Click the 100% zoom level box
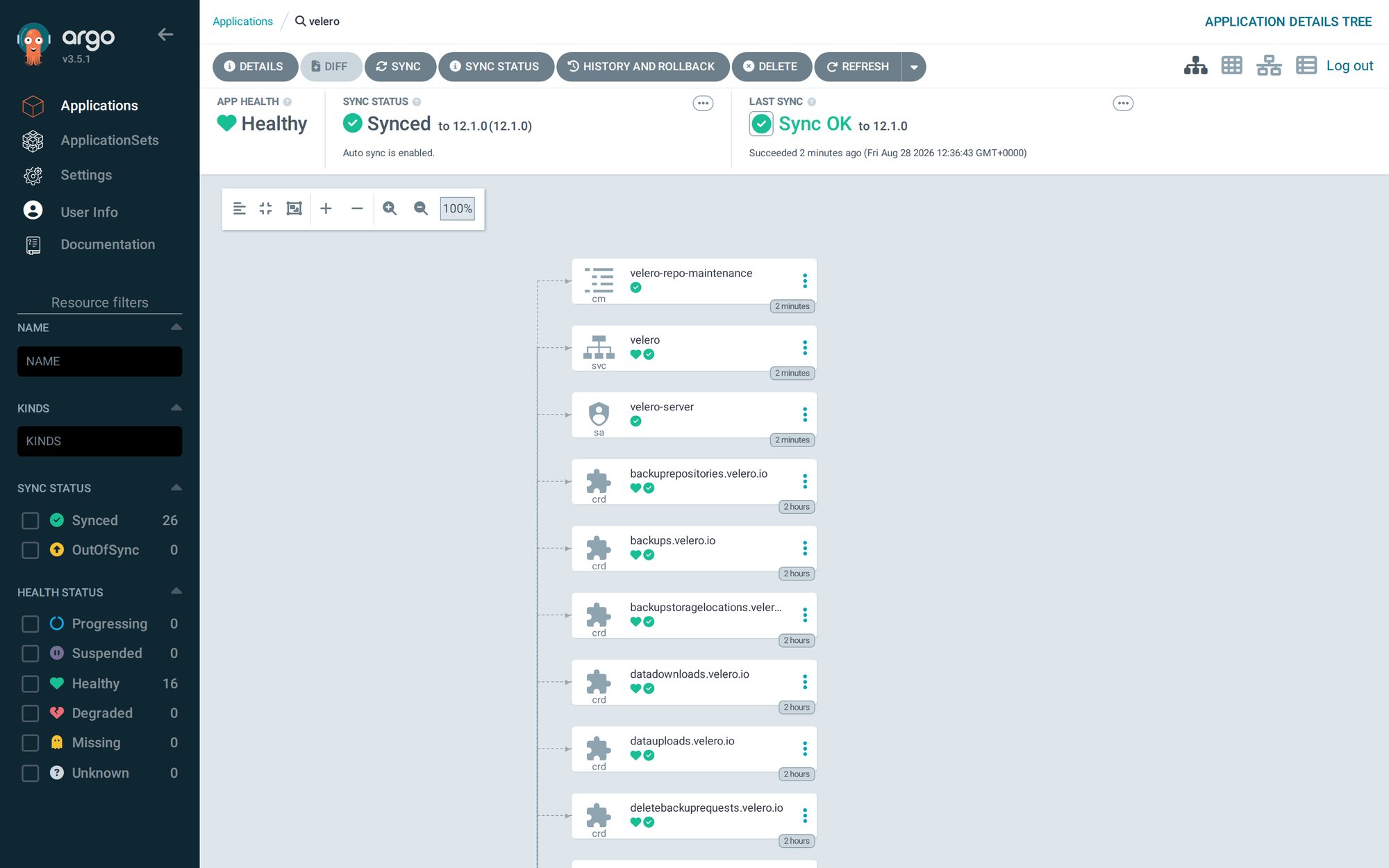 (458, 208)
